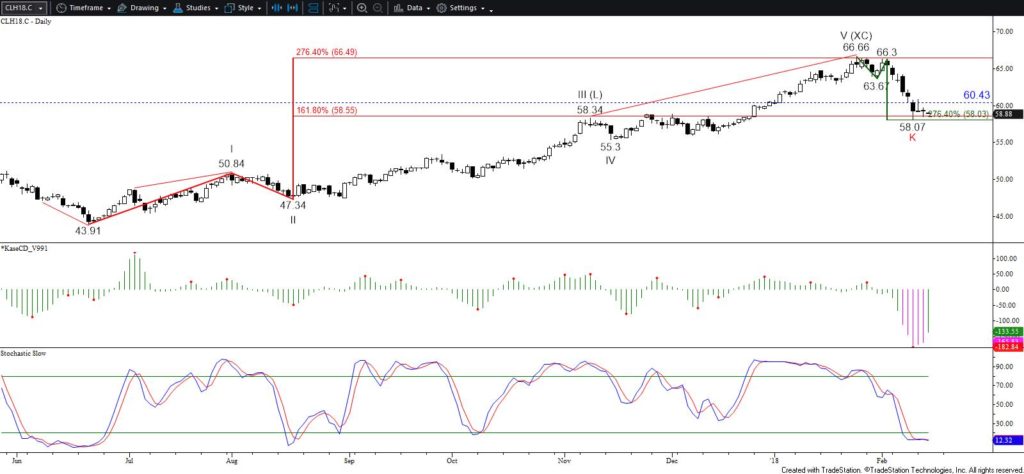This screenshot has height=474, width=1024.
Task: Click the 50.84 price label
Action: pos(231,163)
